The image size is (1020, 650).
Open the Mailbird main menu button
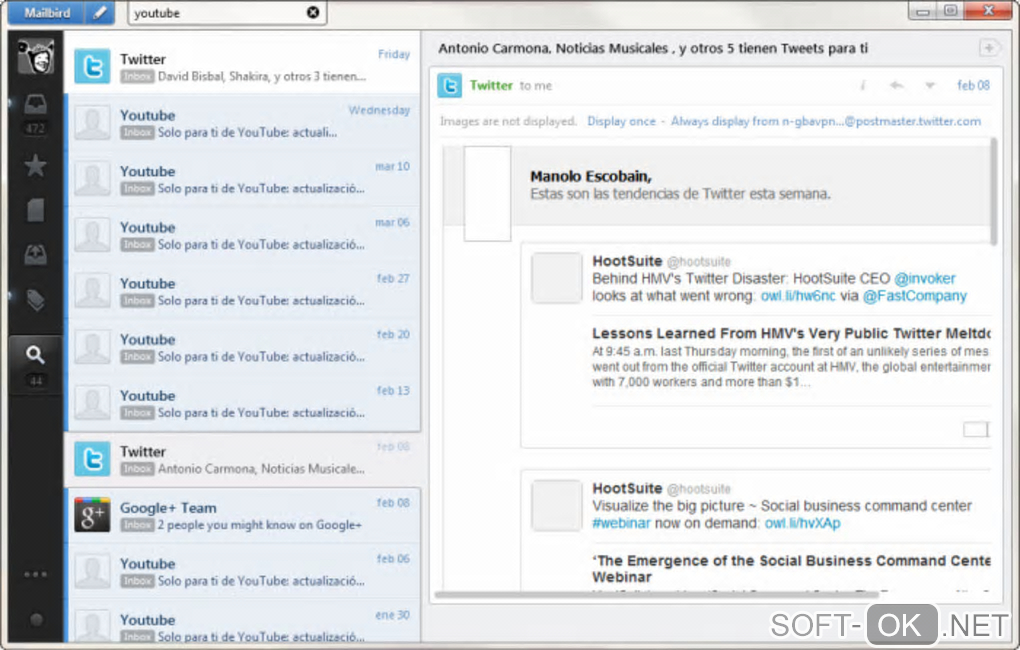click(x=47, y=12)
